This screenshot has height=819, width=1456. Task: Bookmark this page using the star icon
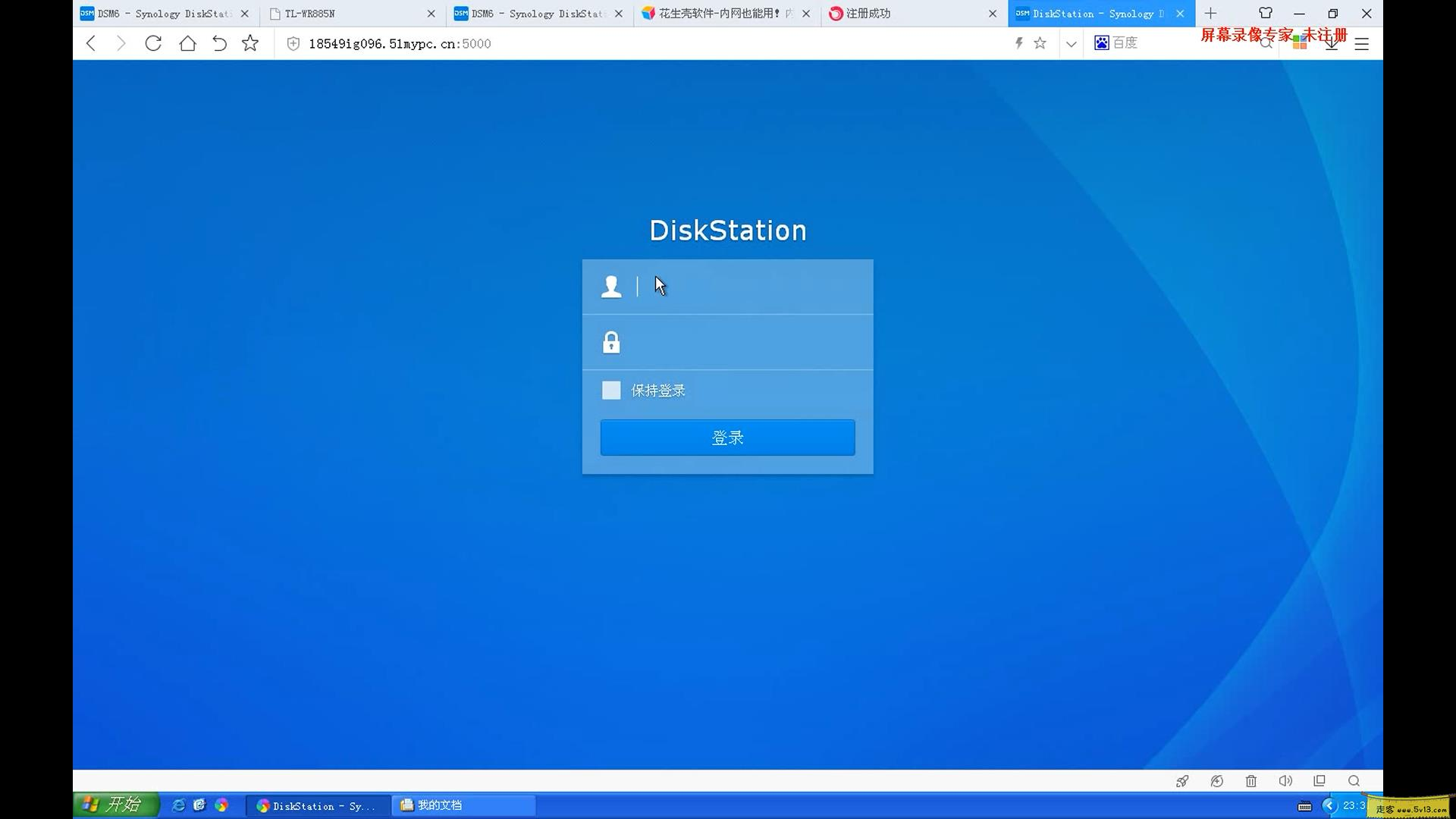point(1040,43)
